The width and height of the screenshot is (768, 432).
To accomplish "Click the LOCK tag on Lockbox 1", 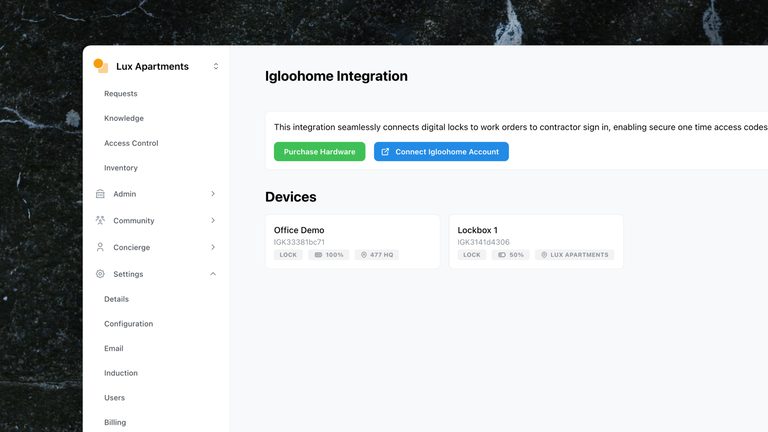I will (472, 255).
